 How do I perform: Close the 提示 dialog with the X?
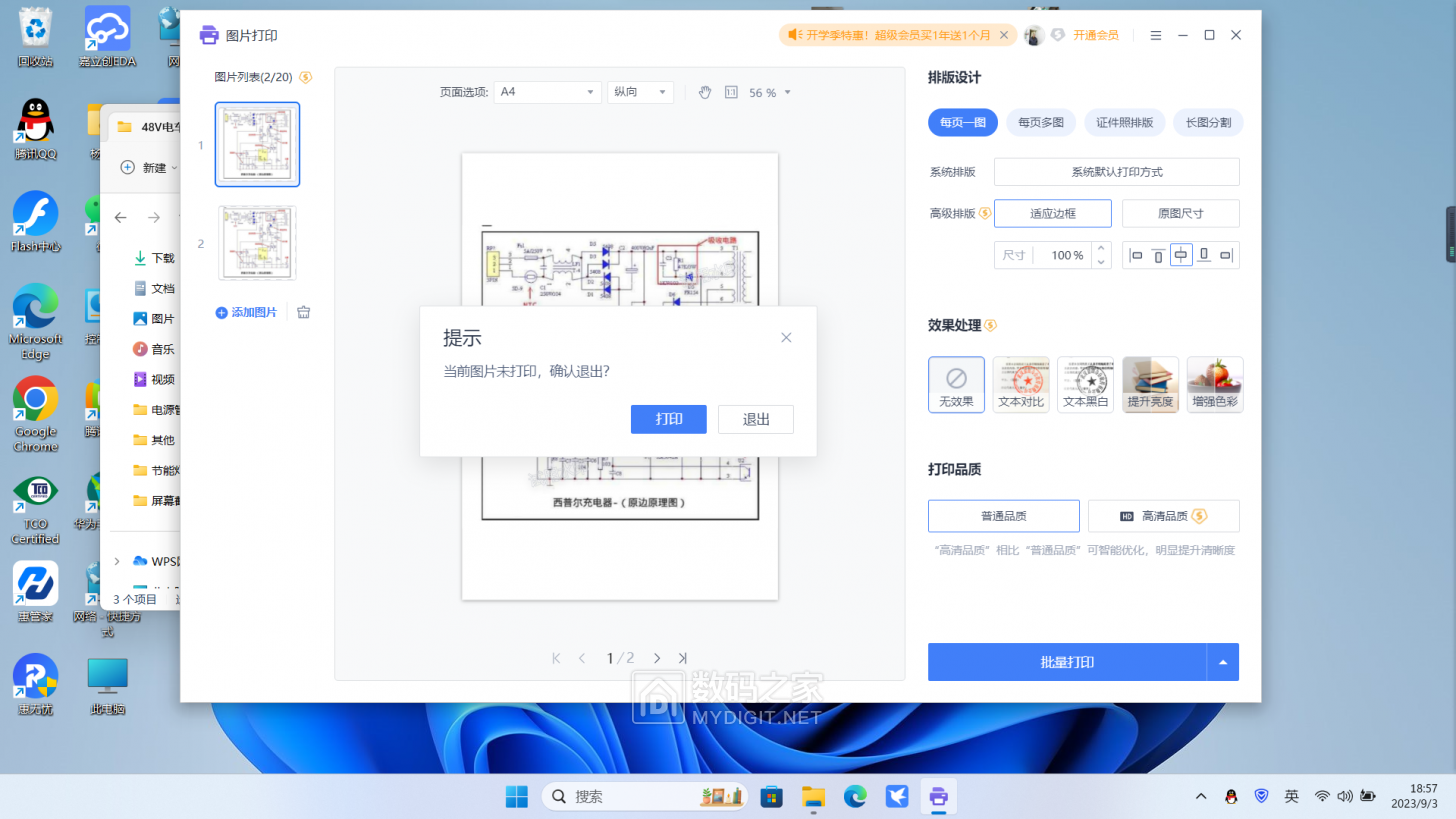pos(786,337)
